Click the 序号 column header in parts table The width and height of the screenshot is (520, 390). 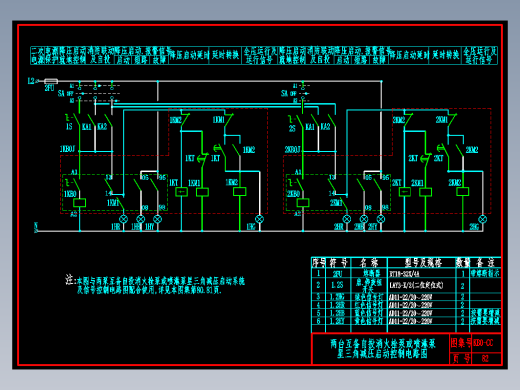(x=318, y=263)
